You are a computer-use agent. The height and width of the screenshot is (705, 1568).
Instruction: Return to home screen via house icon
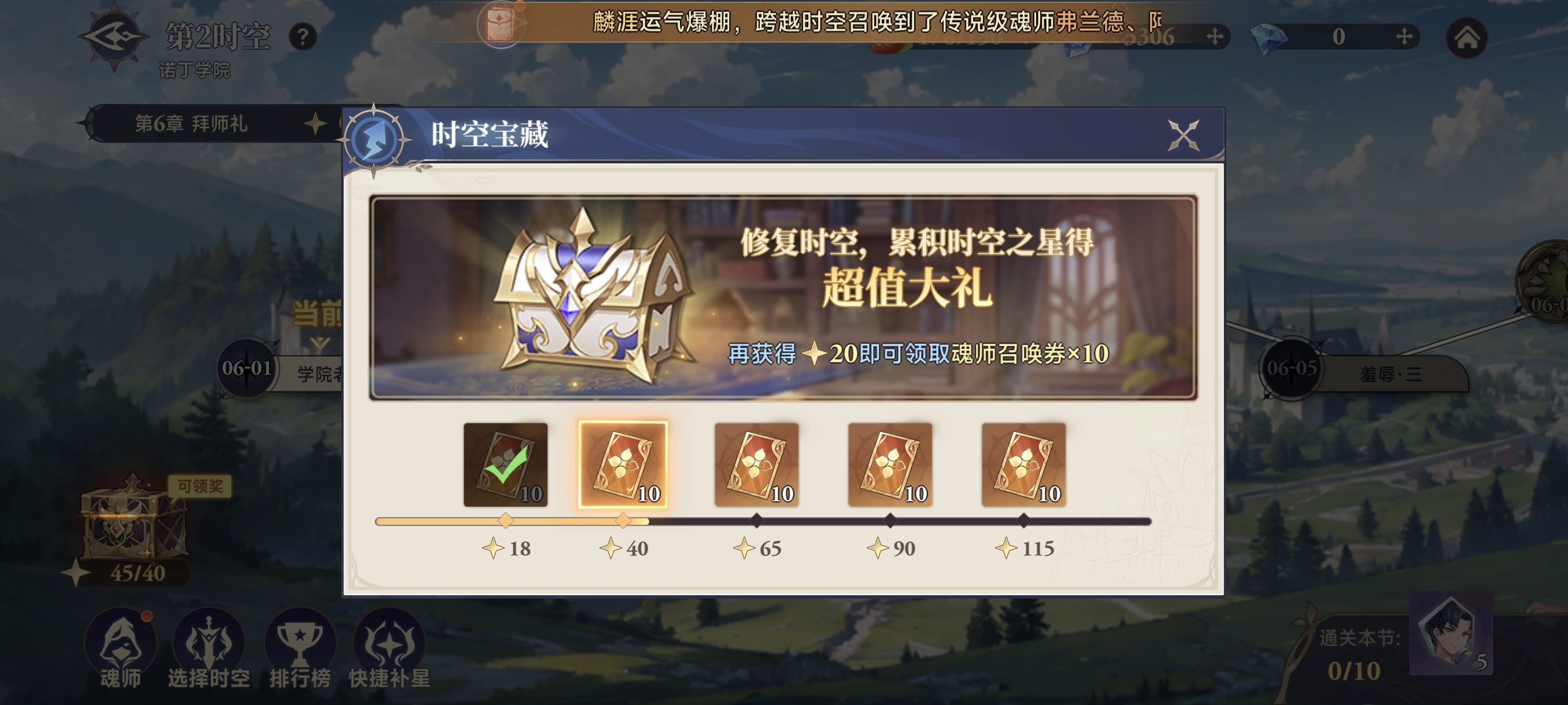coord(1466,38)
